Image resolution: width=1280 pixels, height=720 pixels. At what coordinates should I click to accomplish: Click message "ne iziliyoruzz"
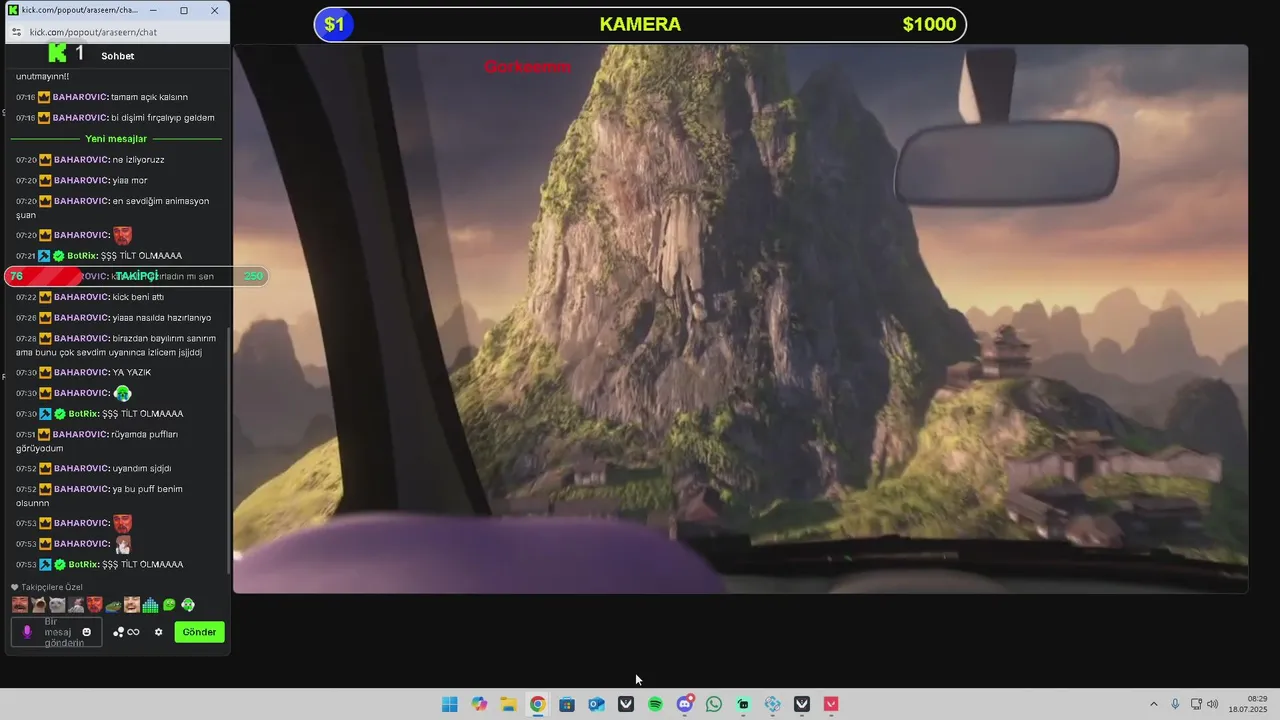click(x=138, y=160)
